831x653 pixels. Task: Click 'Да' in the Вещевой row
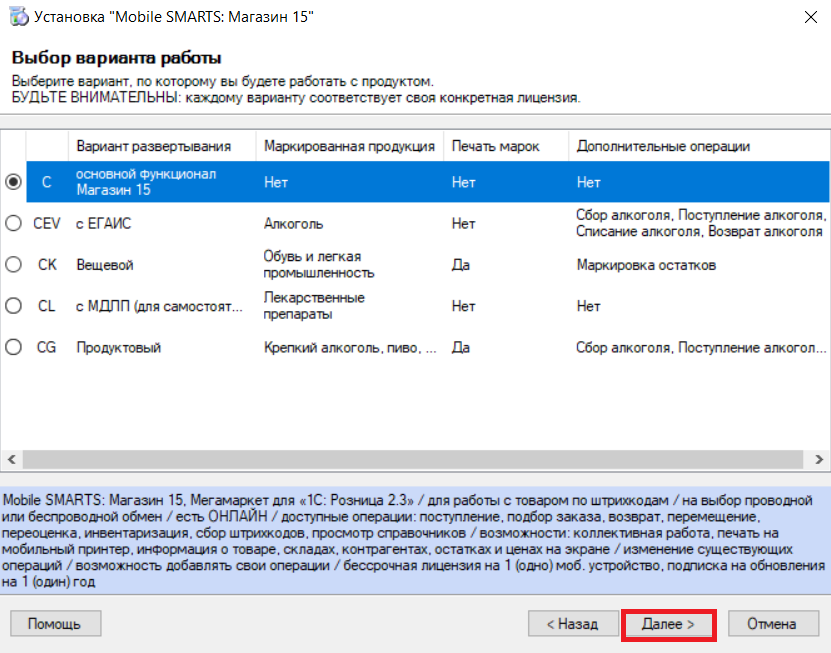(x=461, y=265)
